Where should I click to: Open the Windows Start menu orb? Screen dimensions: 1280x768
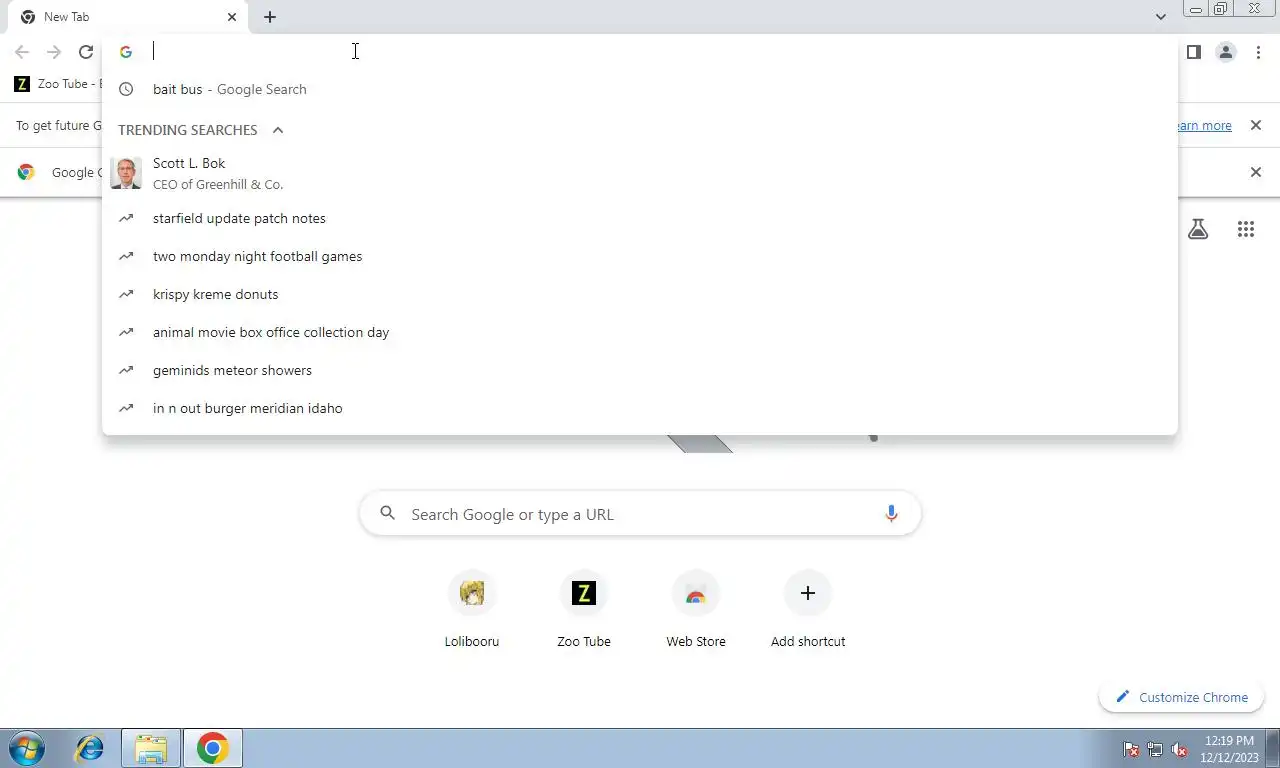pos(27,748)
